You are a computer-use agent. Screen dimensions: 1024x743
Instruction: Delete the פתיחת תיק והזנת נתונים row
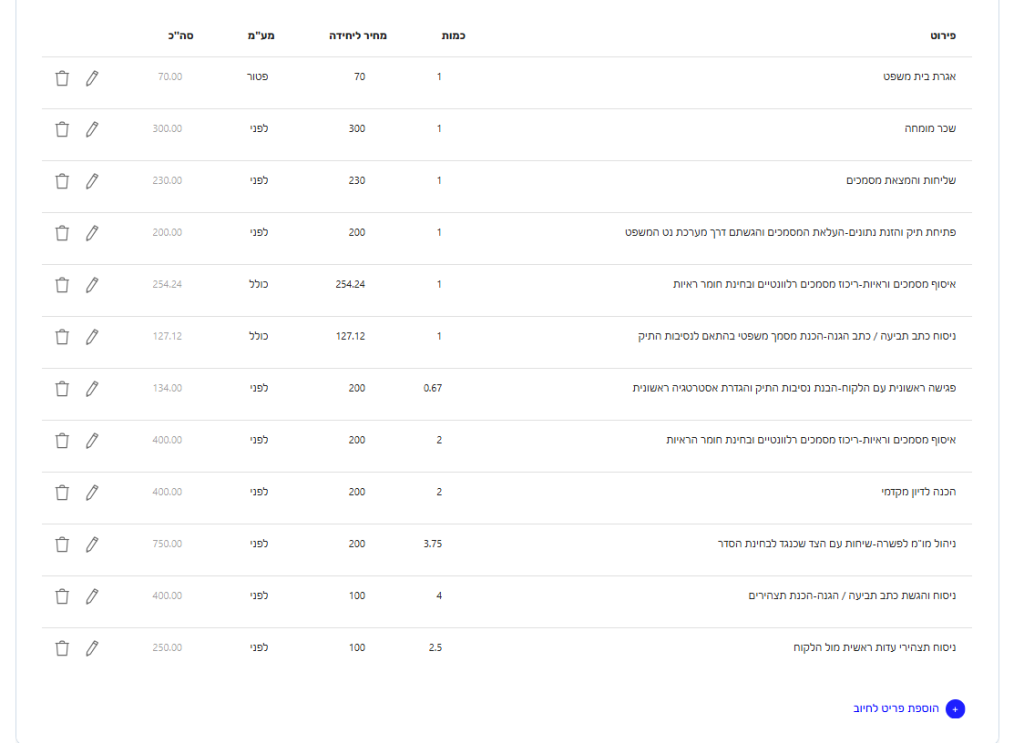62,233
